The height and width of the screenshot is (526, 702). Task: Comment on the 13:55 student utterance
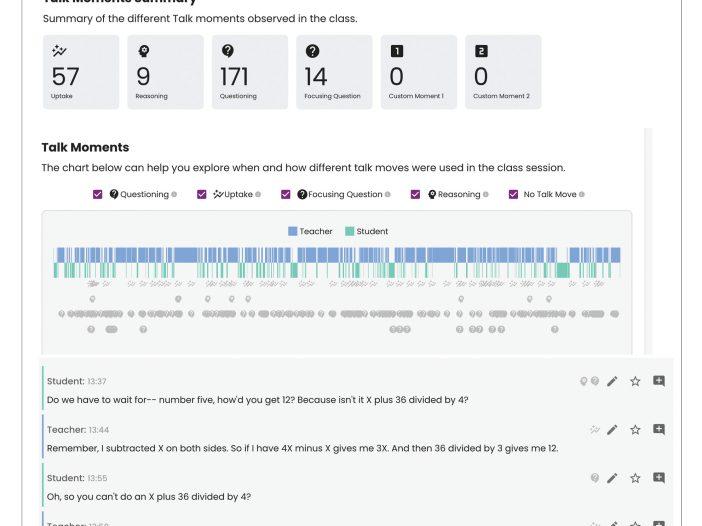(659, 478)
